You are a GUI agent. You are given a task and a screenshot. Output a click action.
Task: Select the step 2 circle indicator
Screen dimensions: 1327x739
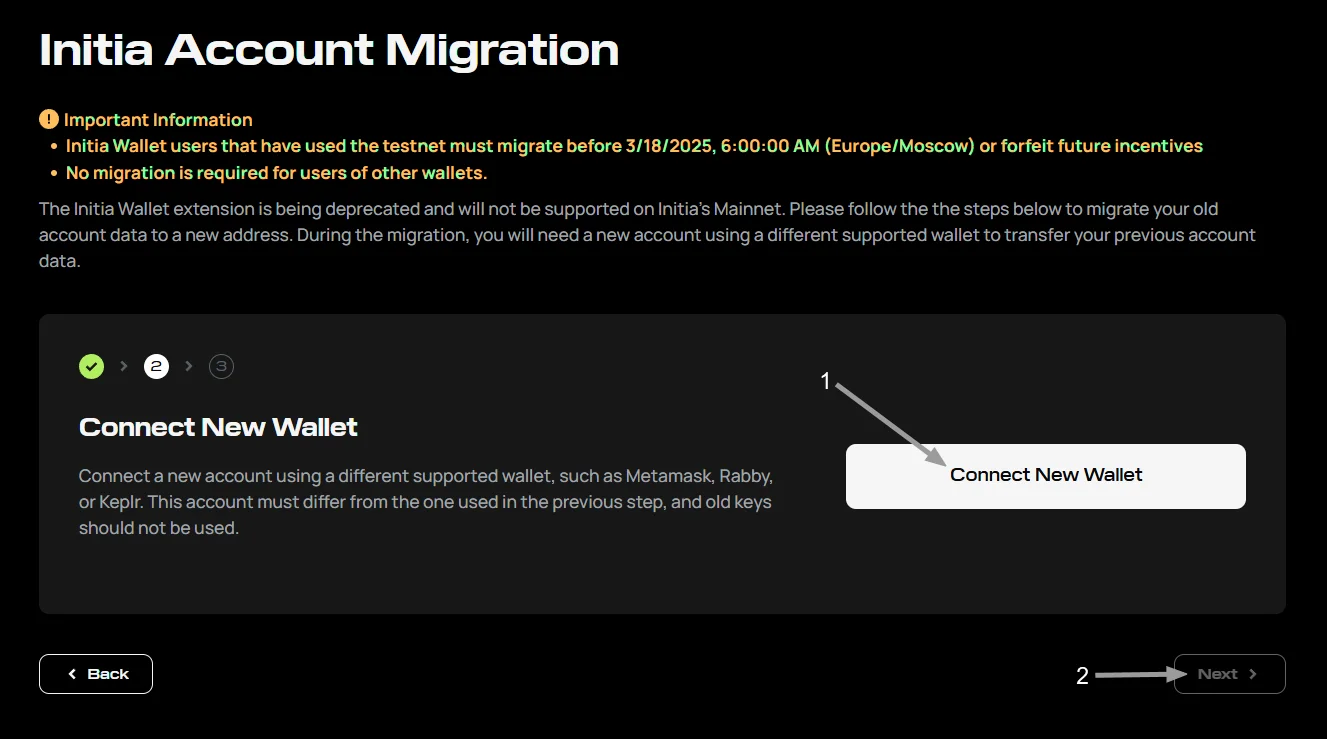tap(156, 366)
